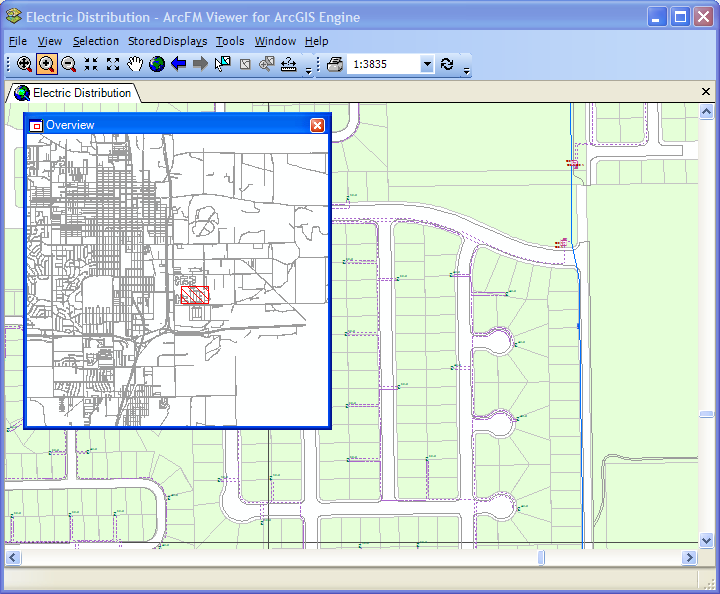
Task: Click the horizontal scrollbar right arrow
Action: pyautogui.click(x=690, y=557)
